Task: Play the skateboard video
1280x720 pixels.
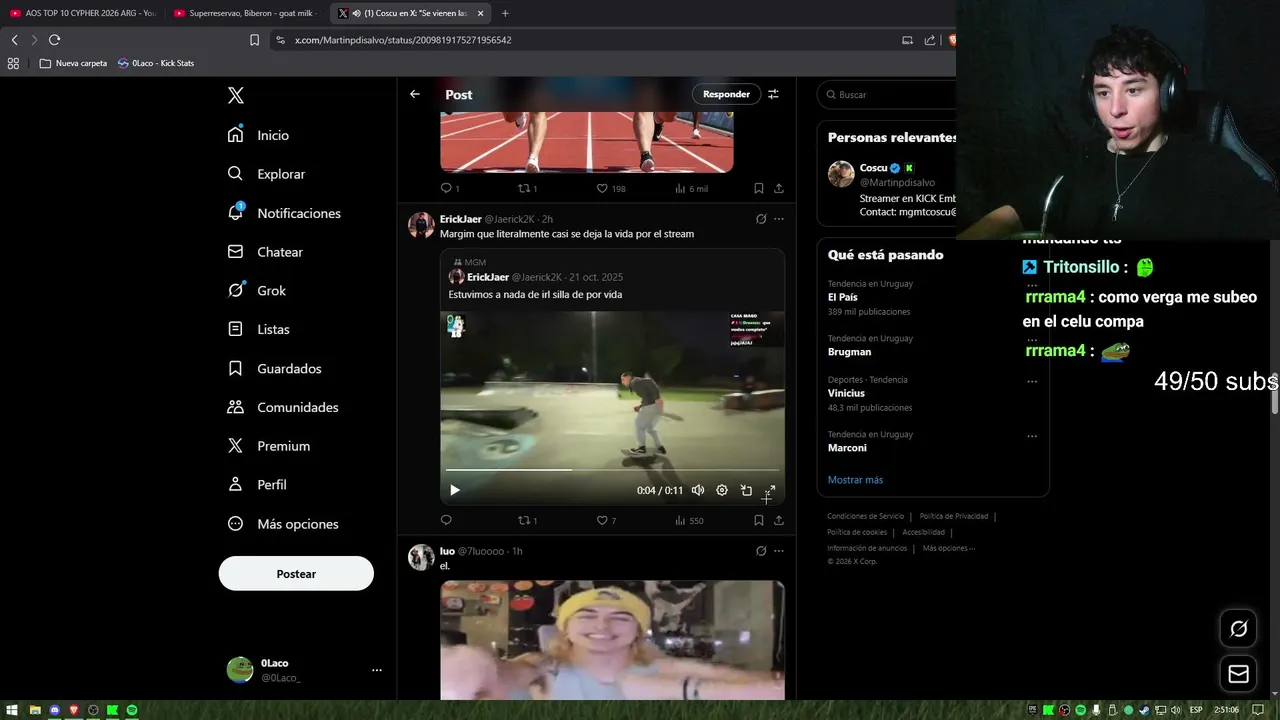Action: coord(455,490)
